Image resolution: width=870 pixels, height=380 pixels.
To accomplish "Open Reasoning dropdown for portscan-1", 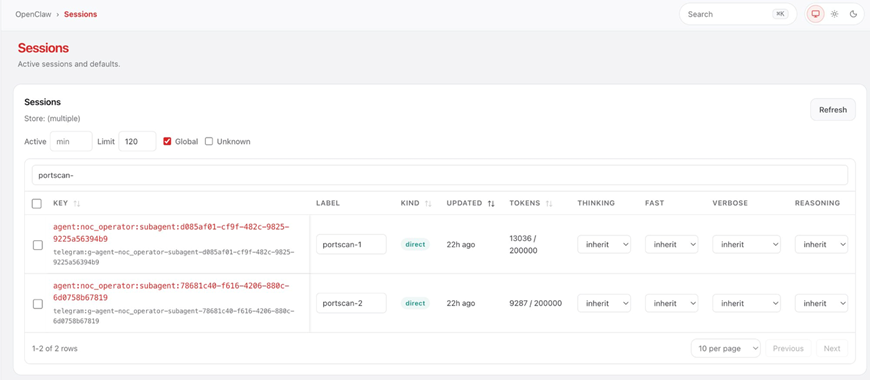I will coord(821,244).
